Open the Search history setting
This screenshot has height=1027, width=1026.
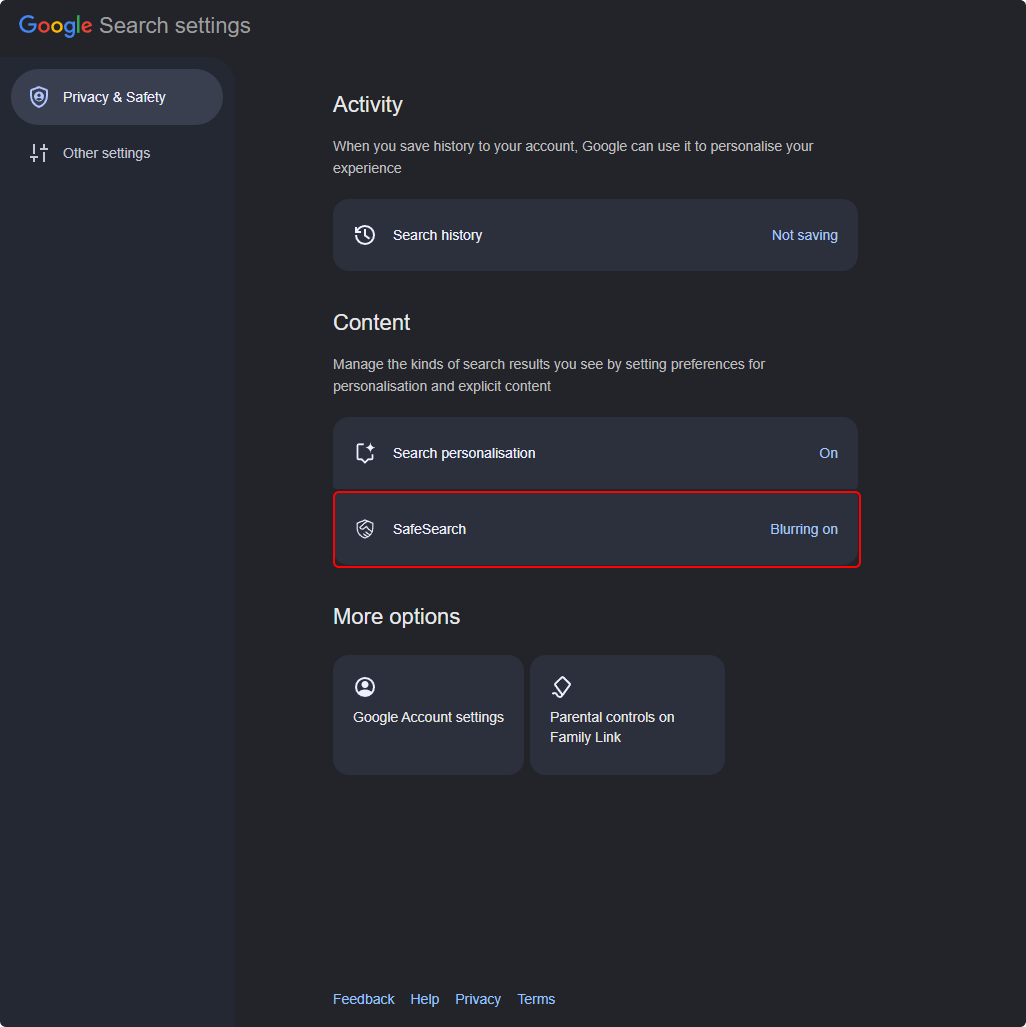(x=595, y=235)
